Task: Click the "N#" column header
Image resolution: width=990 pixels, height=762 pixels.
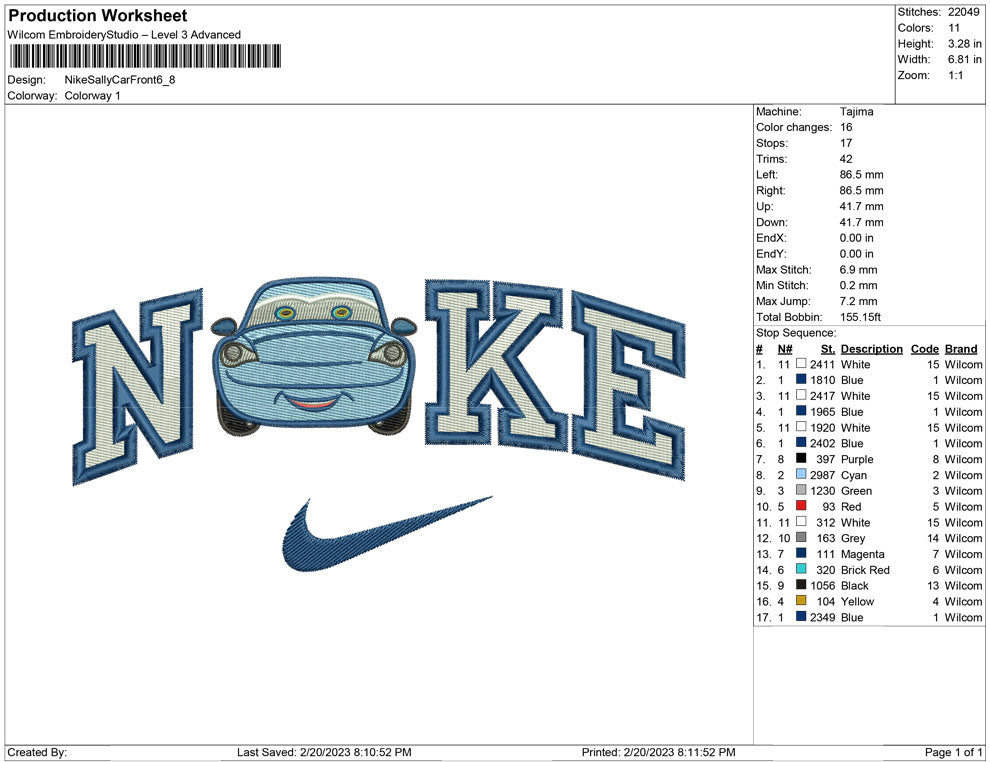Action: (x=785, y=349)
